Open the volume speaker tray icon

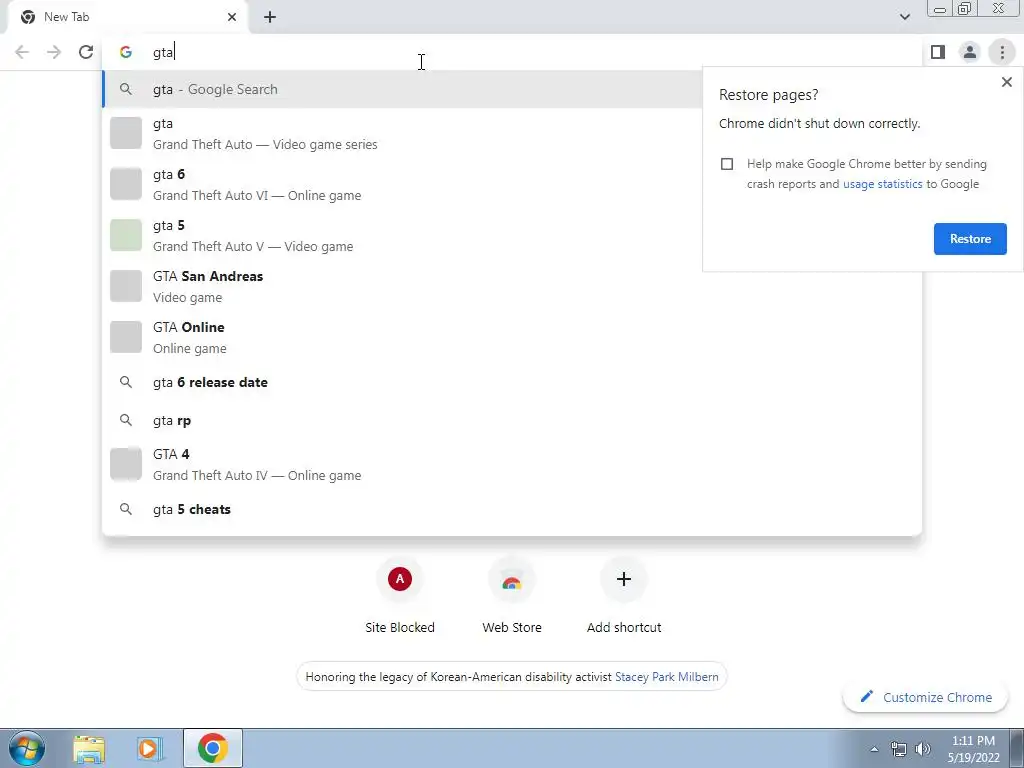click(923, 749)
